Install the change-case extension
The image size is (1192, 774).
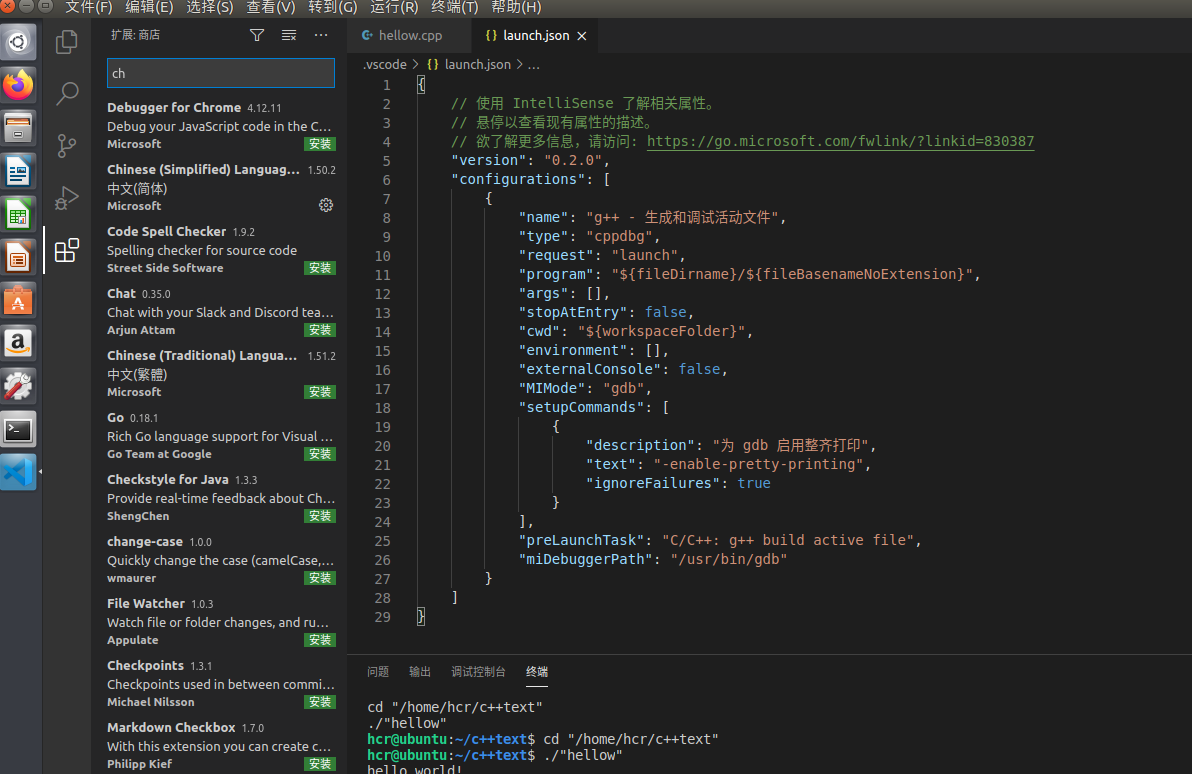(x=320, y=578)
